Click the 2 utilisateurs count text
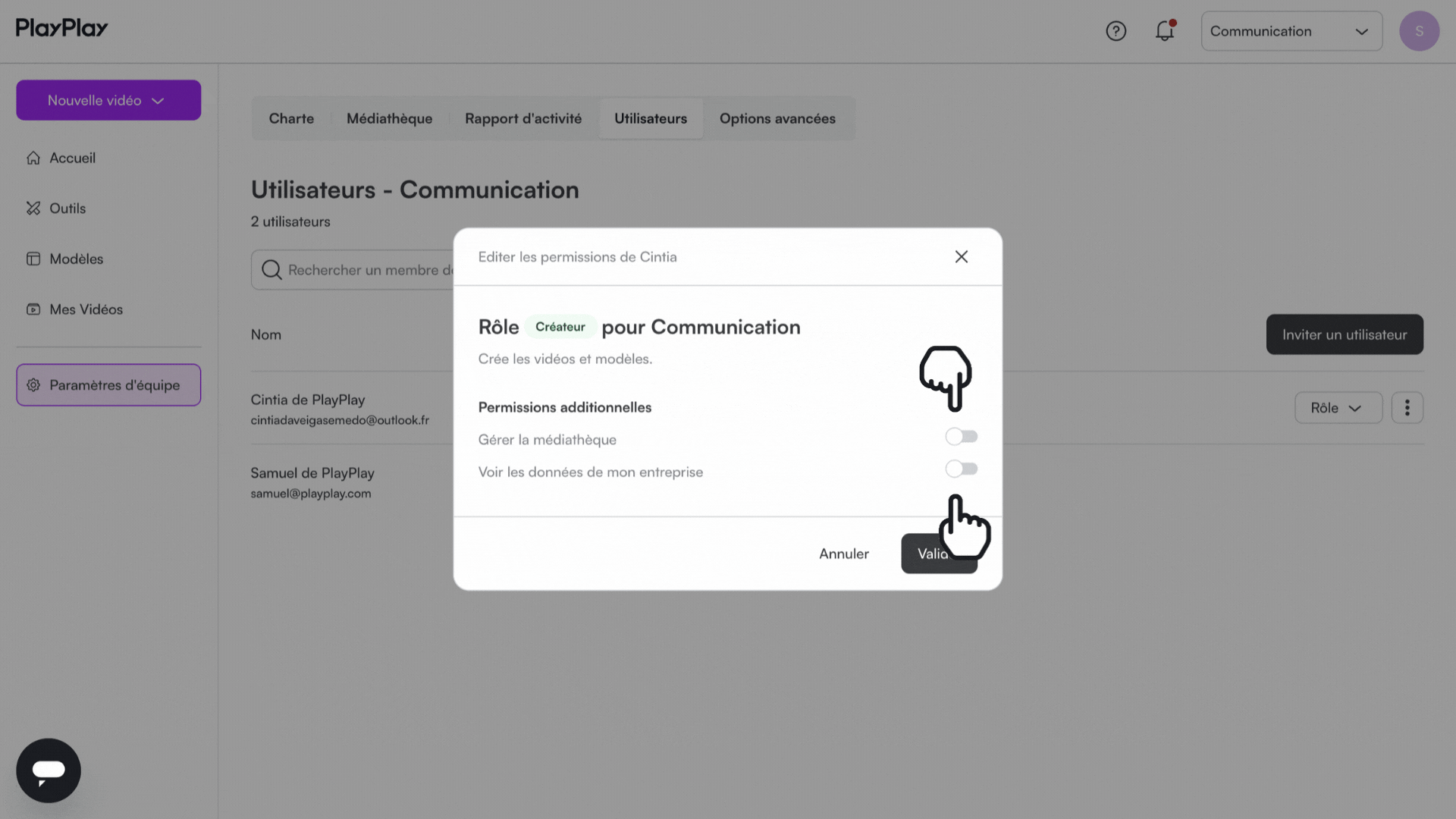 [290, 221]
